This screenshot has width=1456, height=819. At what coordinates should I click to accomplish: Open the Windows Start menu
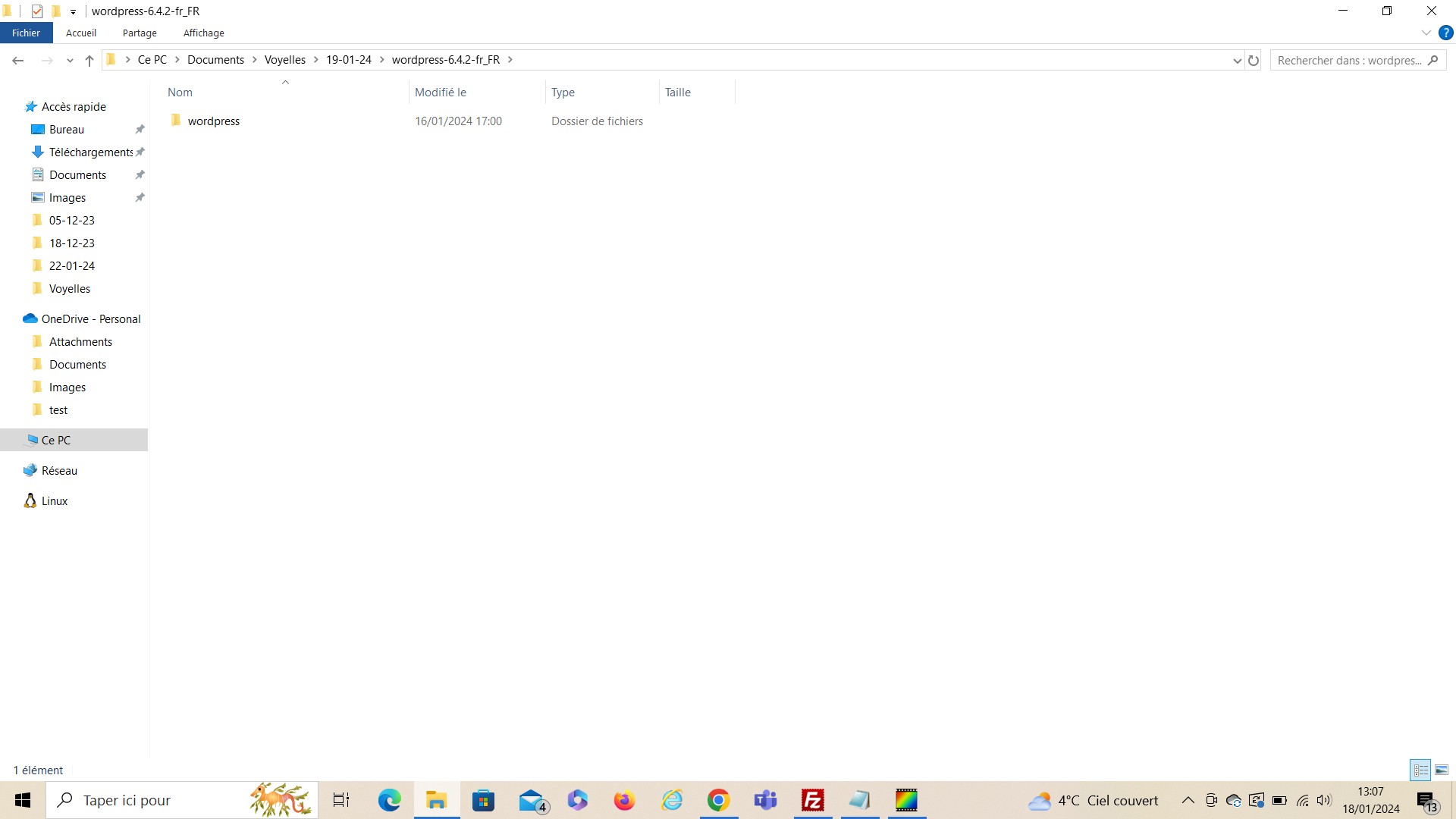click(x=23, y=800)
